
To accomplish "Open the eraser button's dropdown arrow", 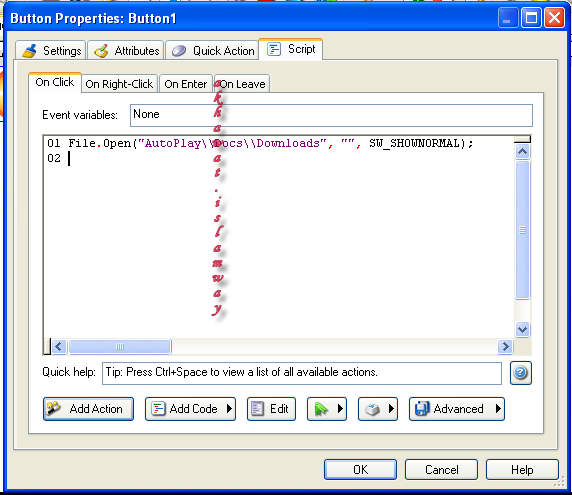I will (391, 409).
